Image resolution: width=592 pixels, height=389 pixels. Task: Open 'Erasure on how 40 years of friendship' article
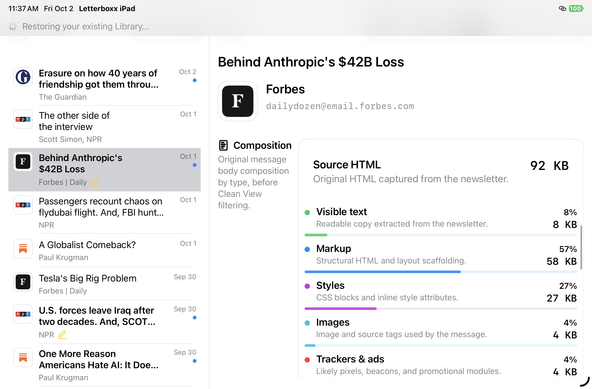[105, 85]
